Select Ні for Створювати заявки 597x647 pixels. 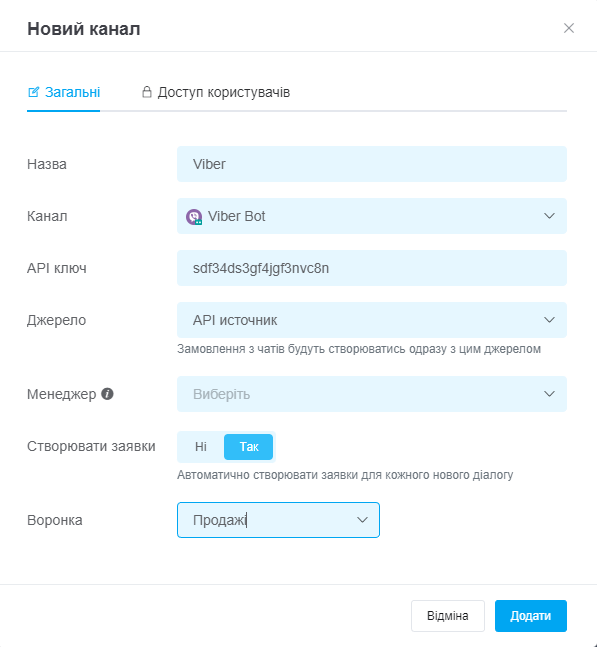click(x=201, y=446)
